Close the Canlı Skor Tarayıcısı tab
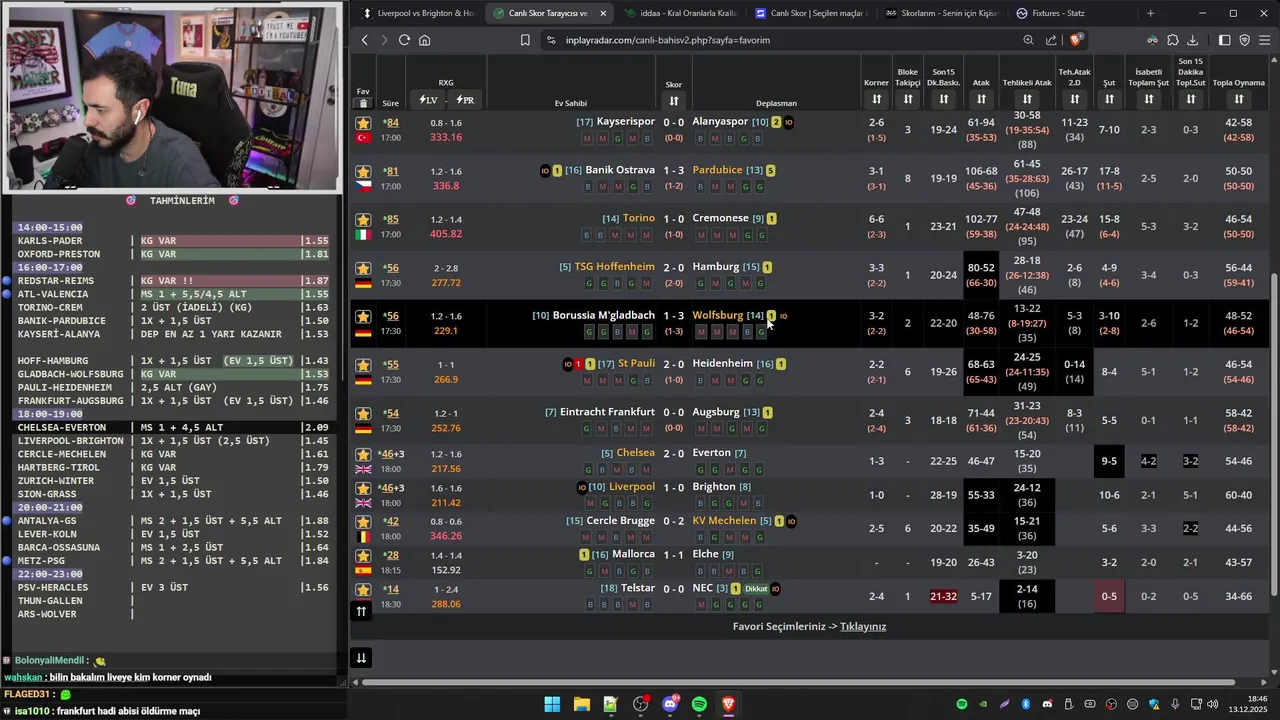This screenshot has width=1280, height=720. [602, 13]
